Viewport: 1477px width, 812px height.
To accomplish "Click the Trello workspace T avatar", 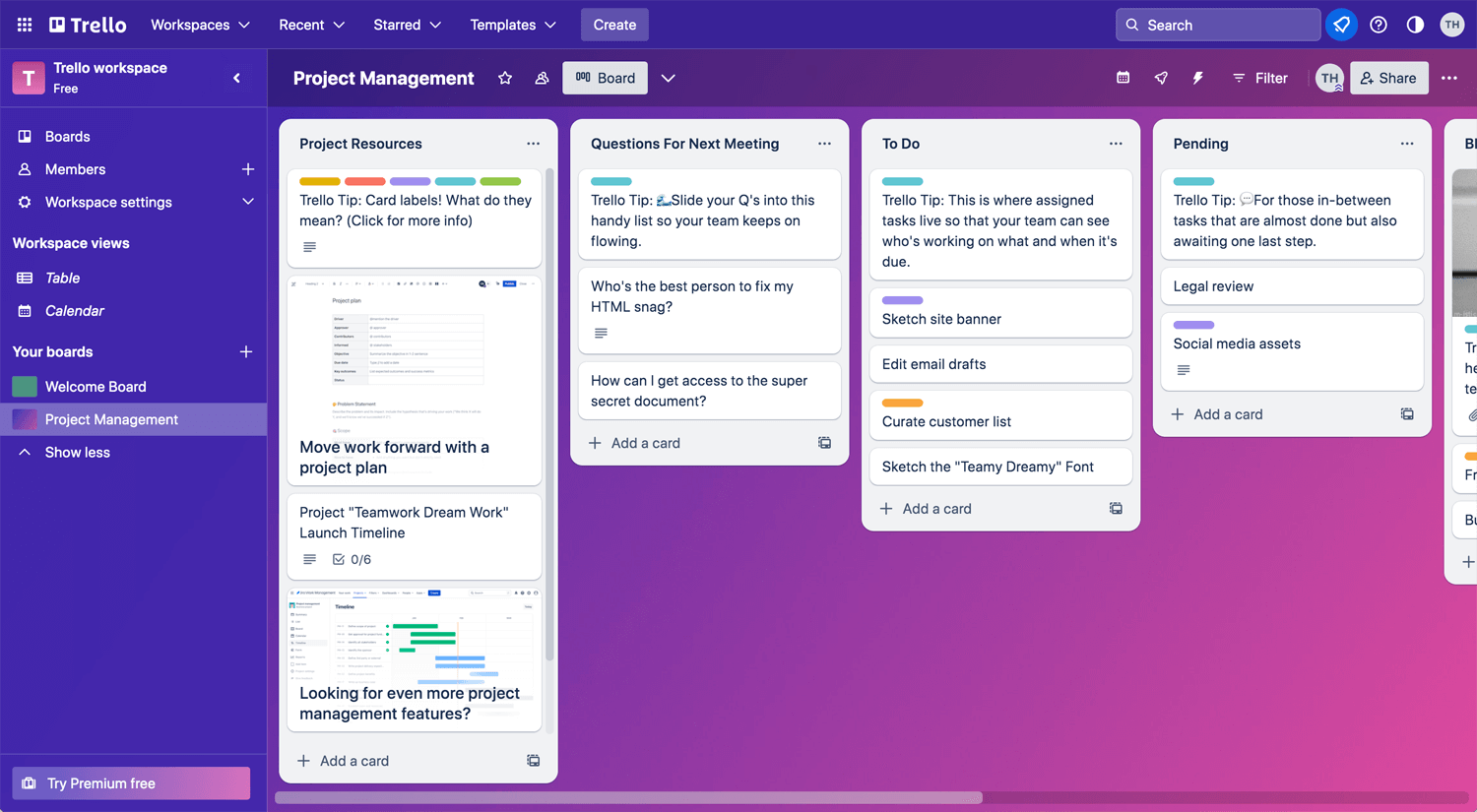I will [29, 78].
